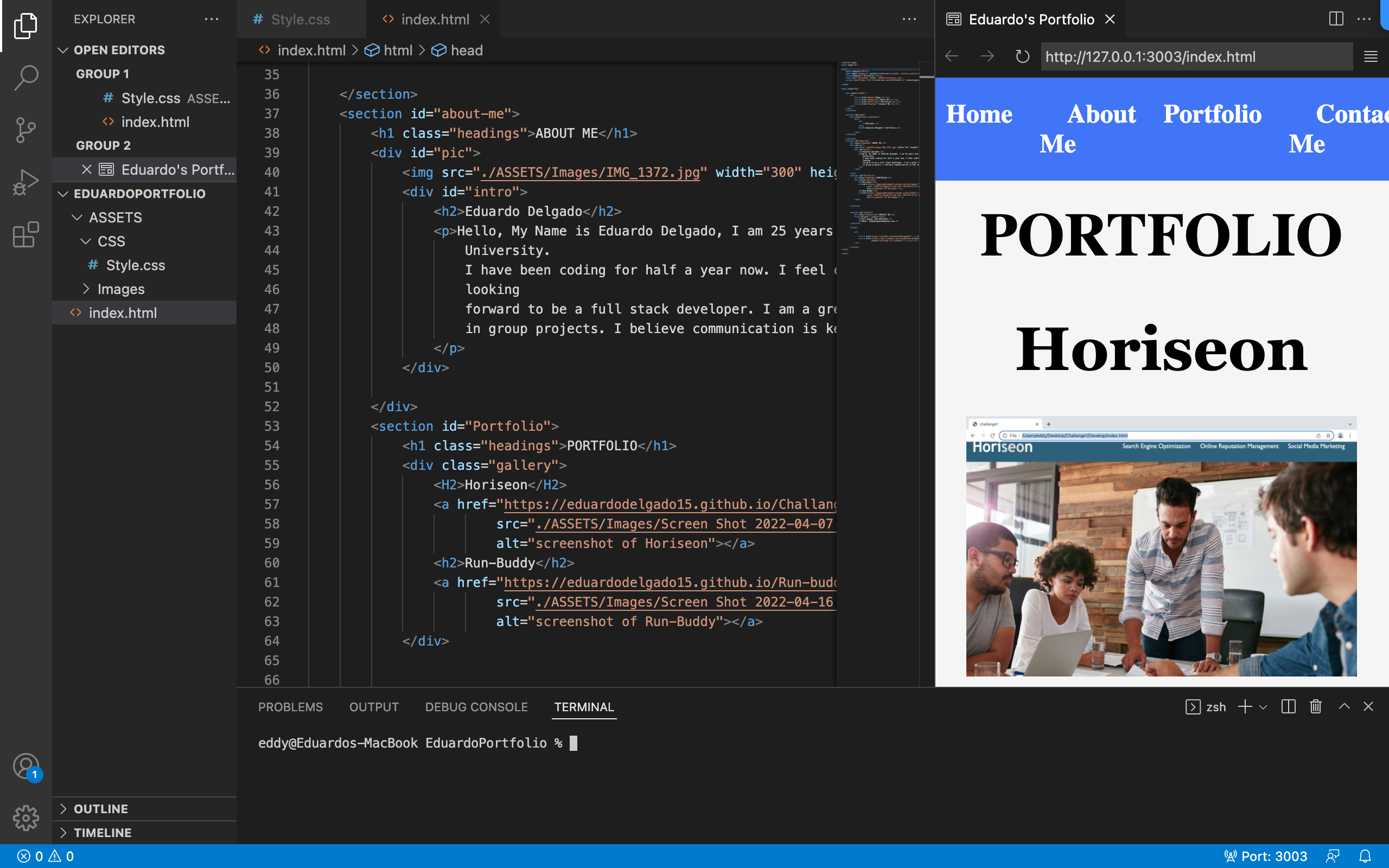Click the Home link in preview navbar
The height and width of the screenshot is (868, 1389).
click(979, 114)
